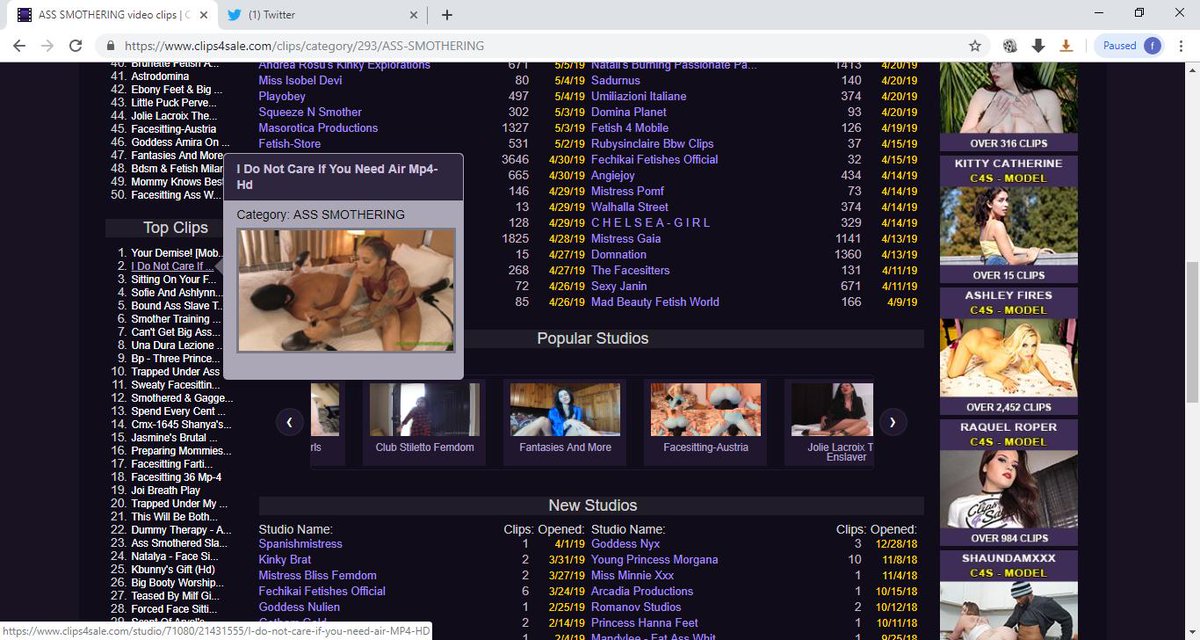Image resolution: width=1200 pixels, height=640 pixels.
Task: Click the orange download extension icon
Action: tap(1066, 46)
